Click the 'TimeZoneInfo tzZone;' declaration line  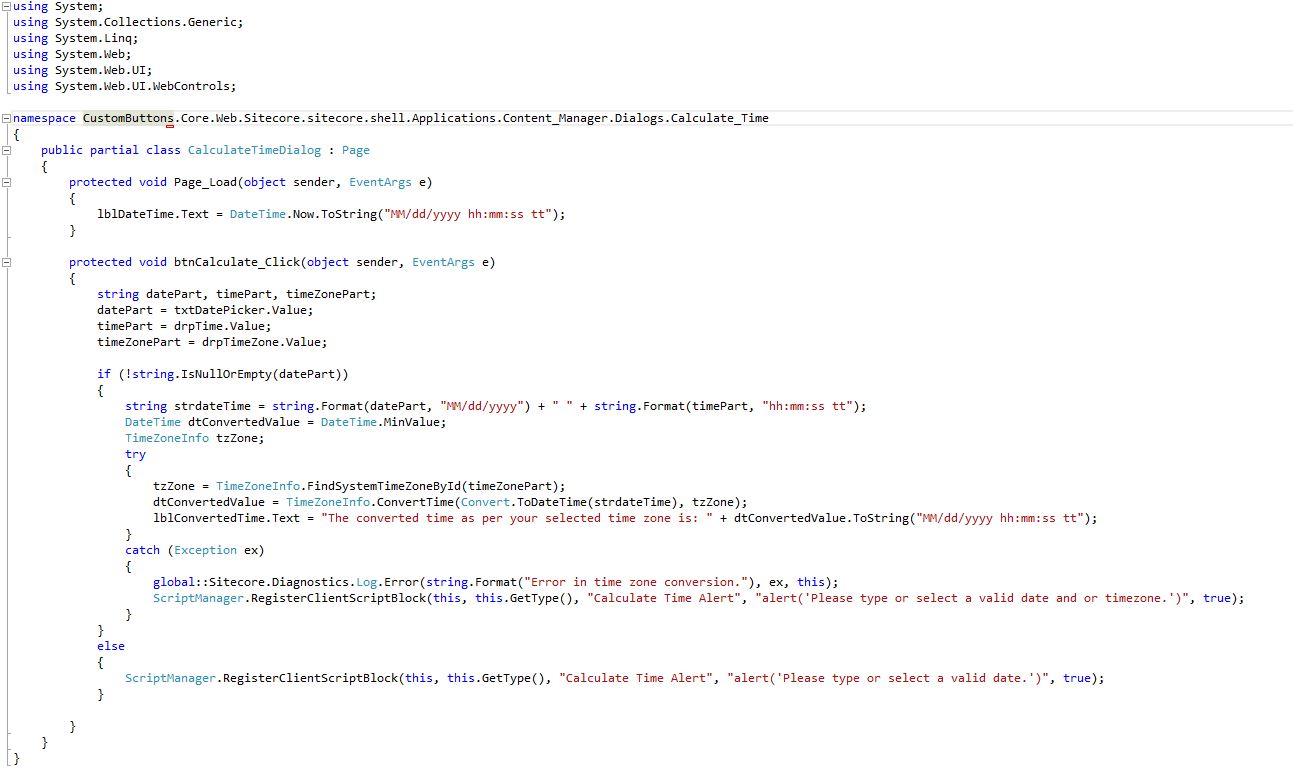195,438
